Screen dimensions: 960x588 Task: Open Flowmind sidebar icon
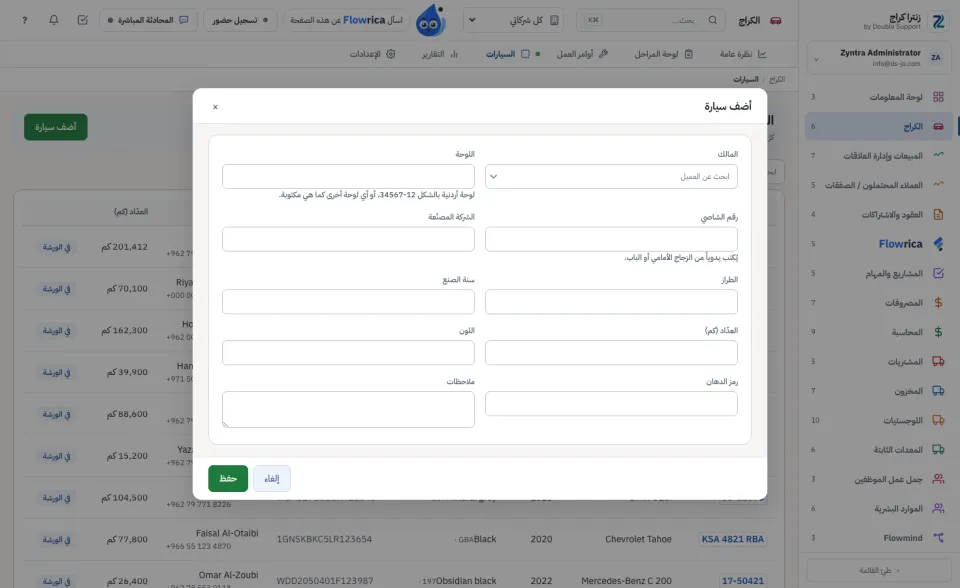(938, 538)
